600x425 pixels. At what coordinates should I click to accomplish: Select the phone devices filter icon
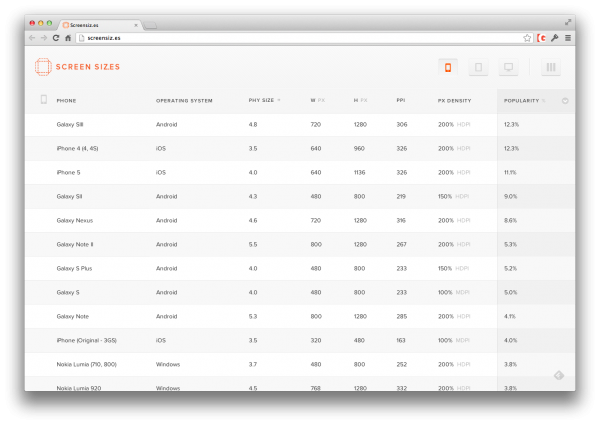click(448, 67)
